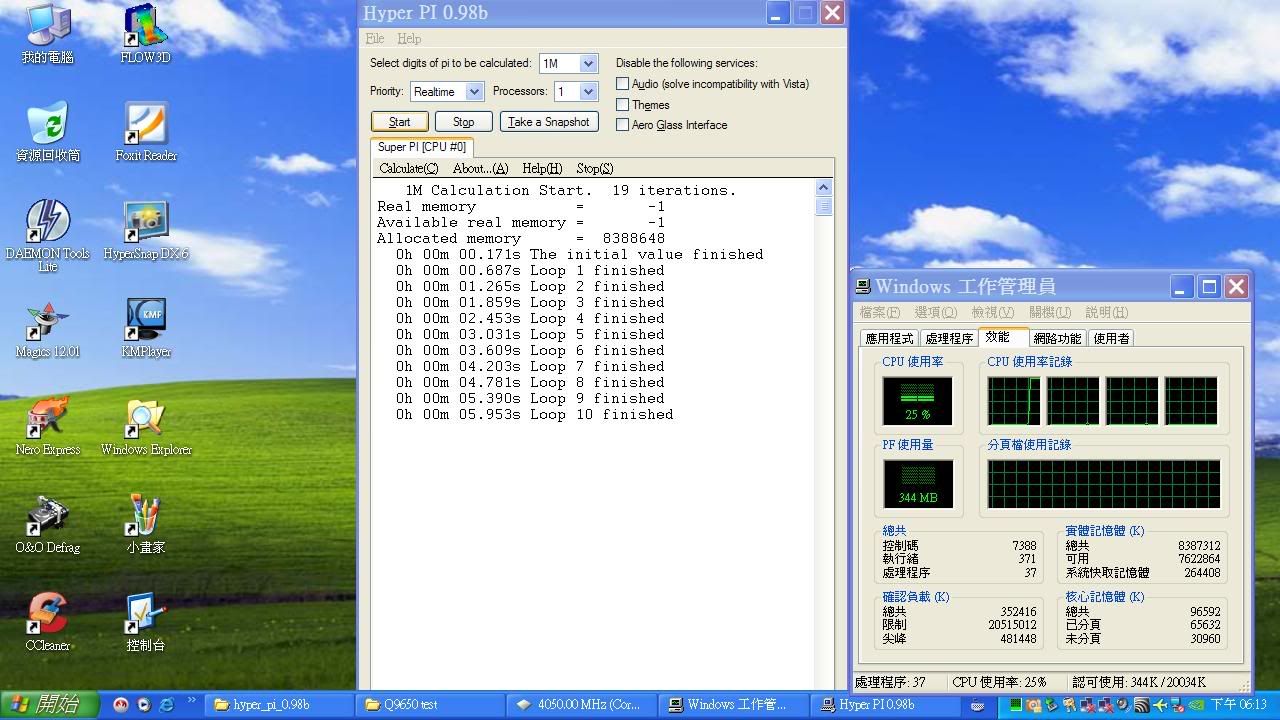The image size is (1280, 720).
Task: Open the Help menu in Hyper PI
Action: [x=409, y=38]
